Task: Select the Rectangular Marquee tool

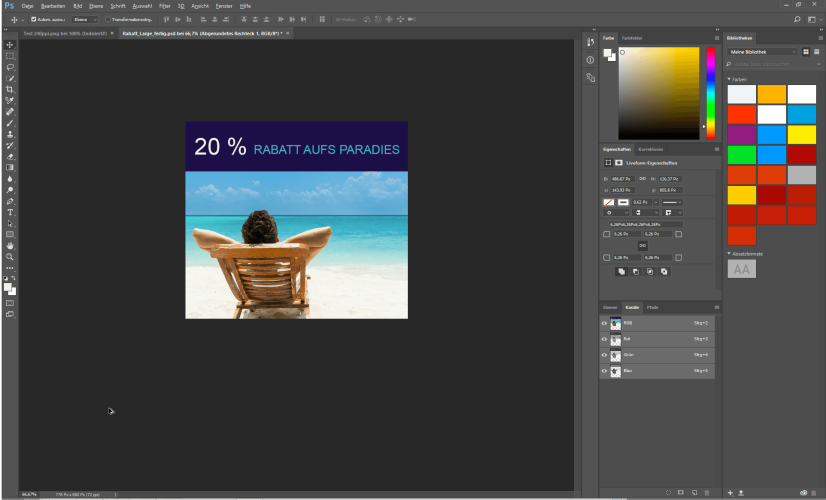Action: (x=10, y=56)
